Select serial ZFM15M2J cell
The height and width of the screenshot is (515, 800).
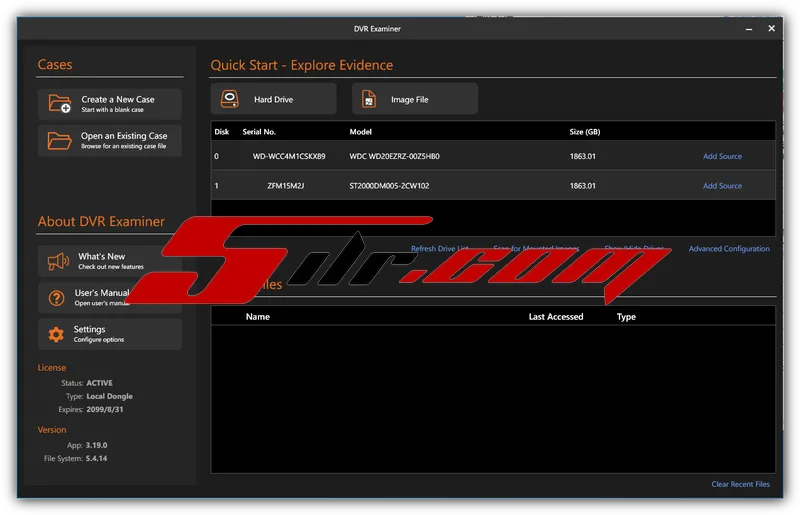tap(286, 186)
